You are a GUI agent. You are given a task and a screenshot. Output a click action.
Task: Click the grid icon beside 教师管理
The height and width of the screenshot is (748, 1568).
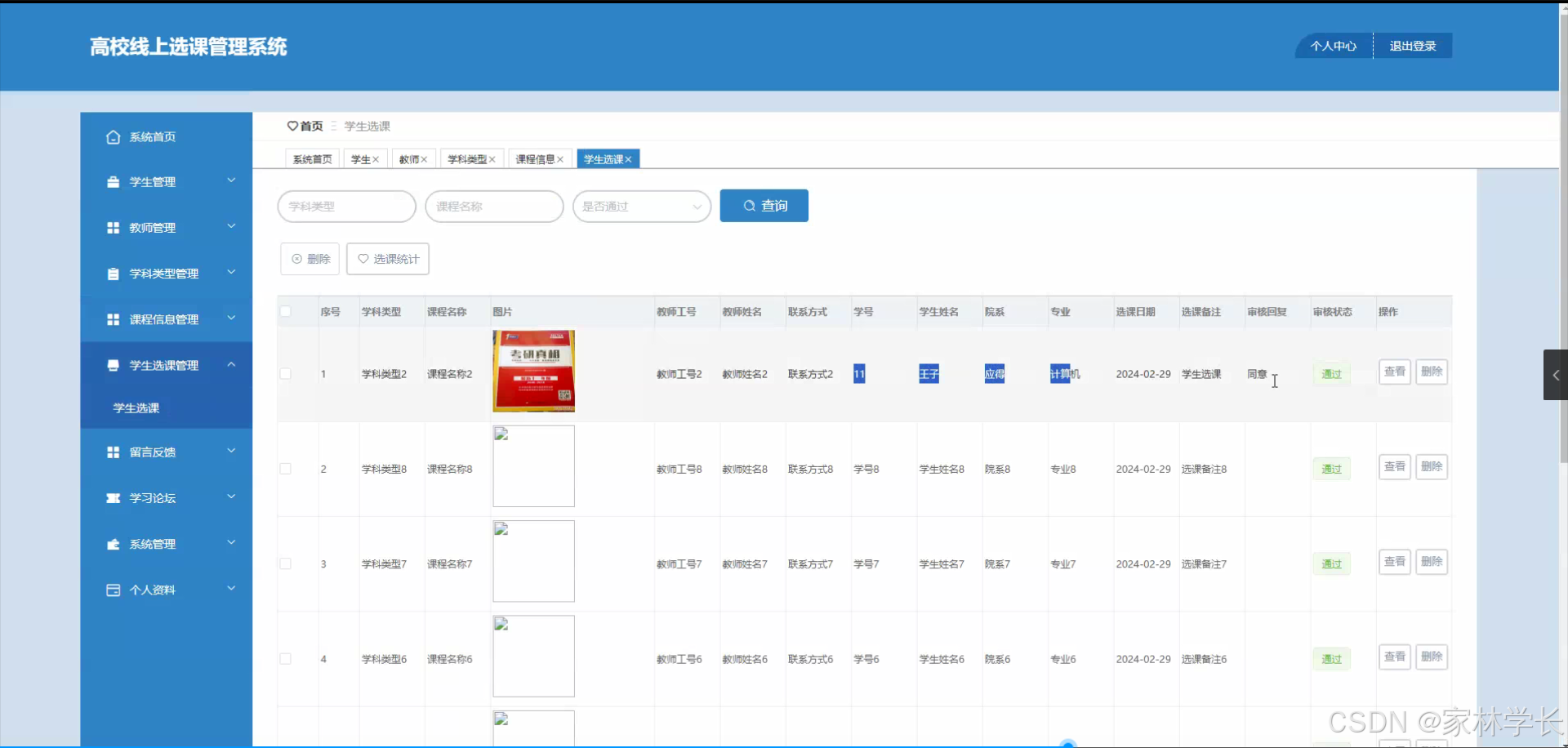tap(113, 228)
